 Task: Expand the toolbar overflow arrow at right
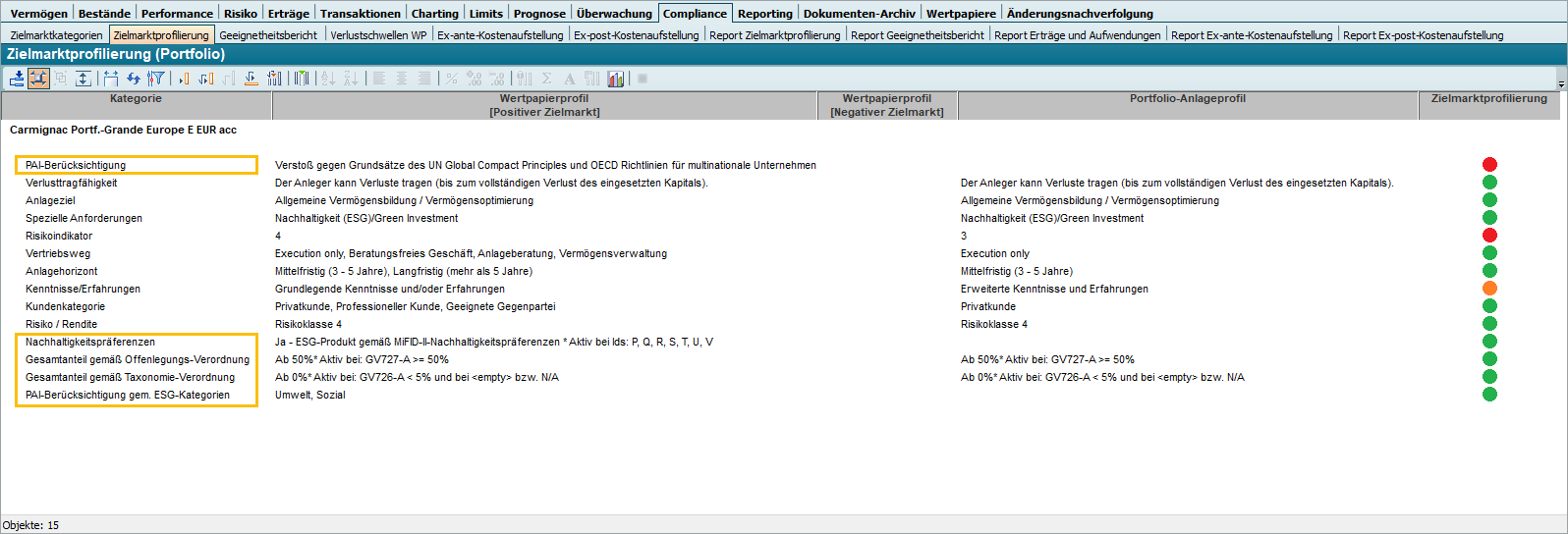1561,83
